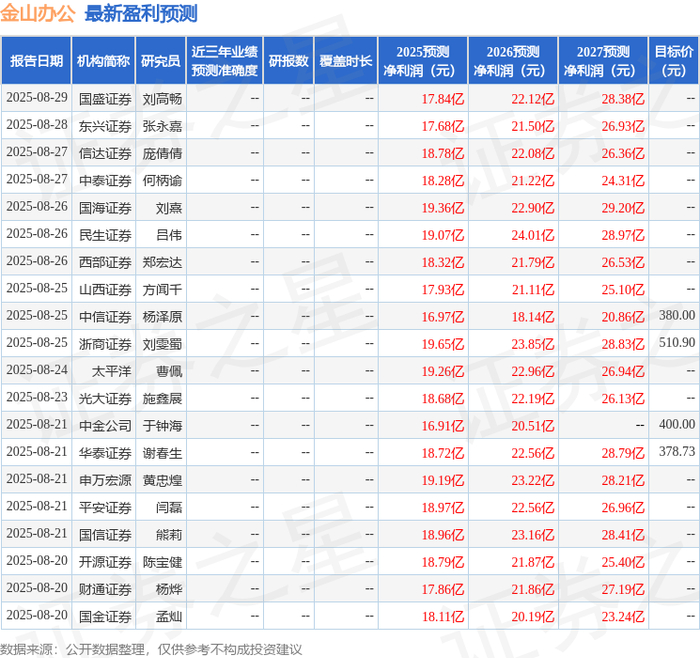Select the 信达证券 institution cell

105,153
